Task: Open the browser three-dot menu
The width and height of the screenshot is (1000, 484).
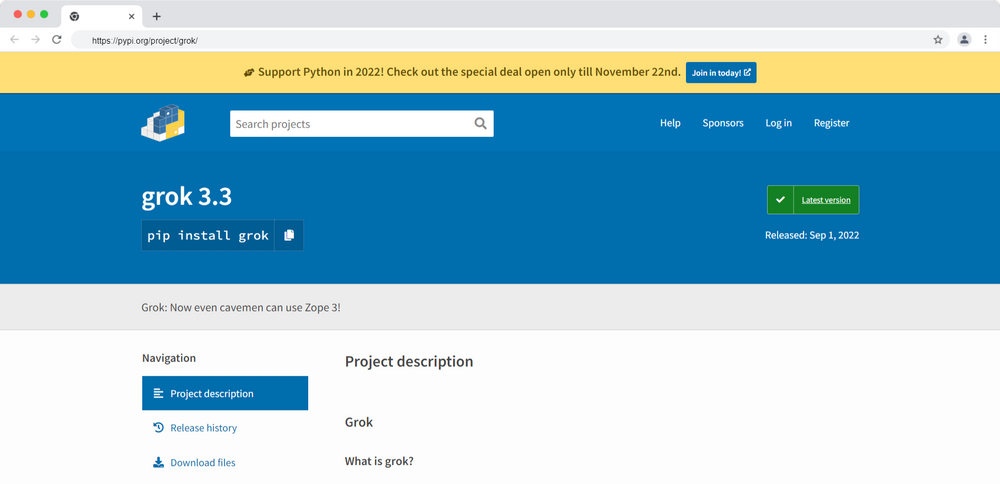Action: click(x=985, y=40)
